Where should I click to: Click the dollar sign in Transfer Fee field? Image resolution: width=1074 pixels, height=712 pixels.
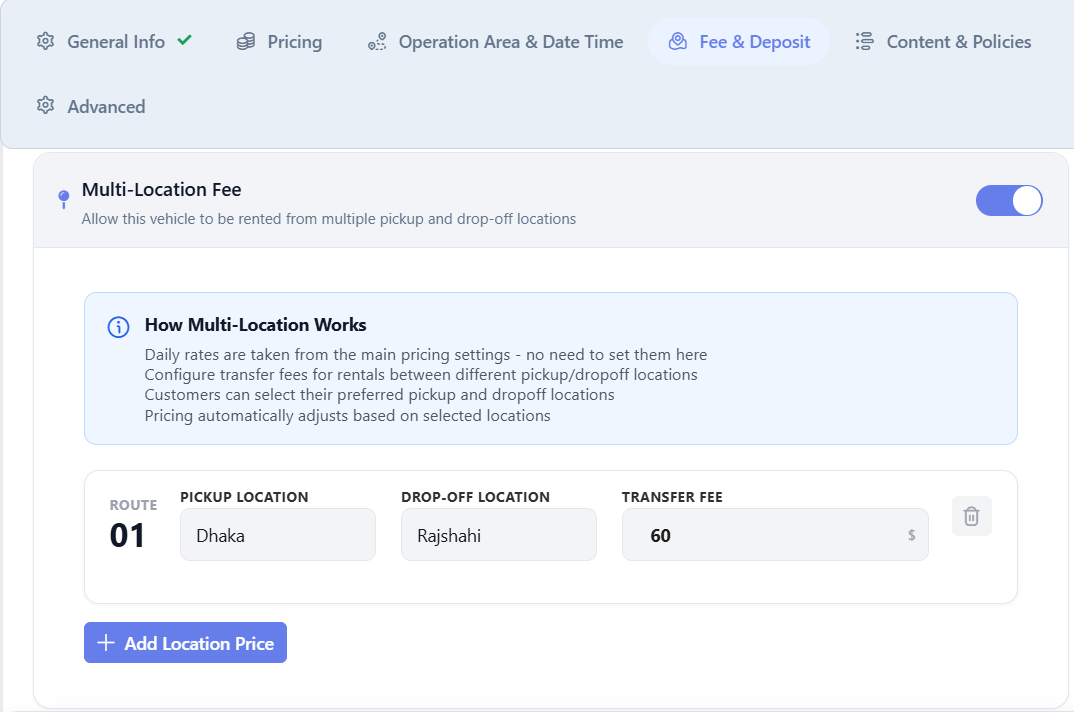(x=912, y=535)
